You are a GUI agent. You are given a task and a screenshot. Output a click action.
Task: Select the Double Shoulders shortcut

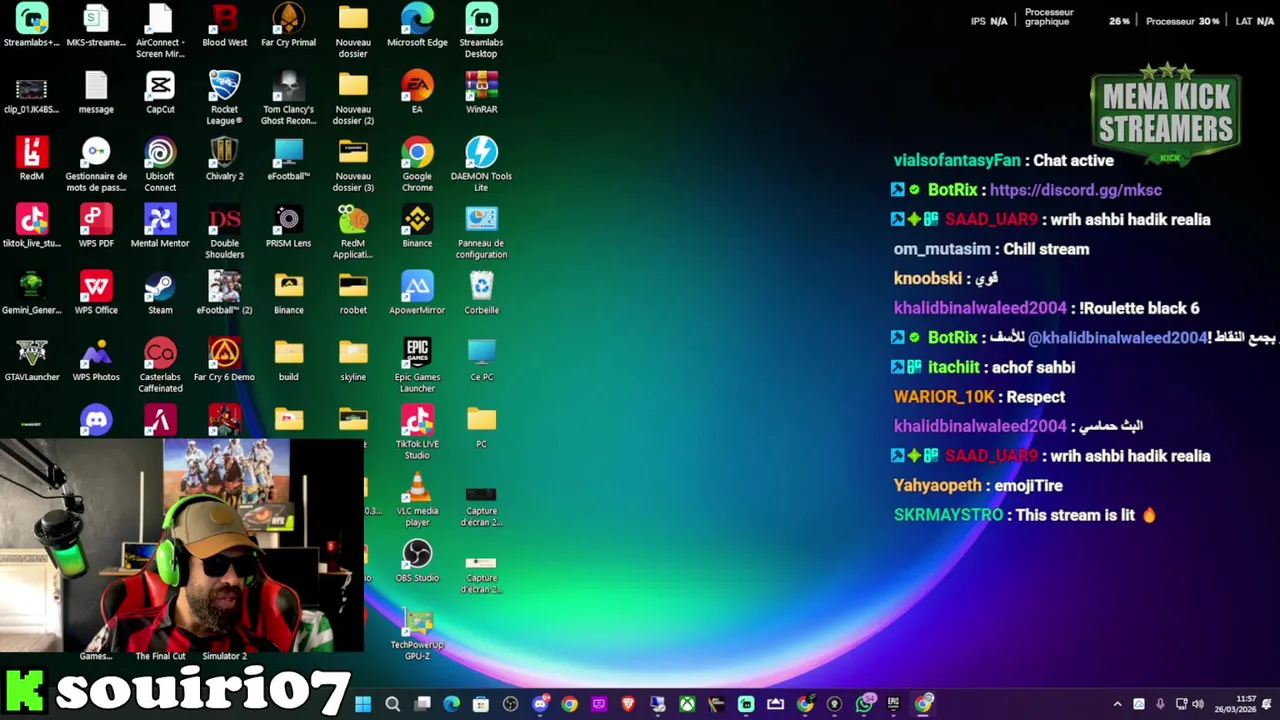(x=224, y=231)
